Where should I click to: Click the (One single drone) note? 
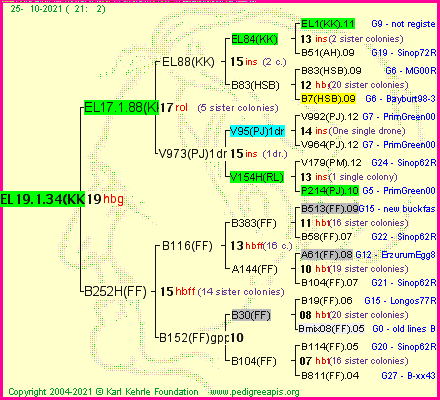(367, 131)
